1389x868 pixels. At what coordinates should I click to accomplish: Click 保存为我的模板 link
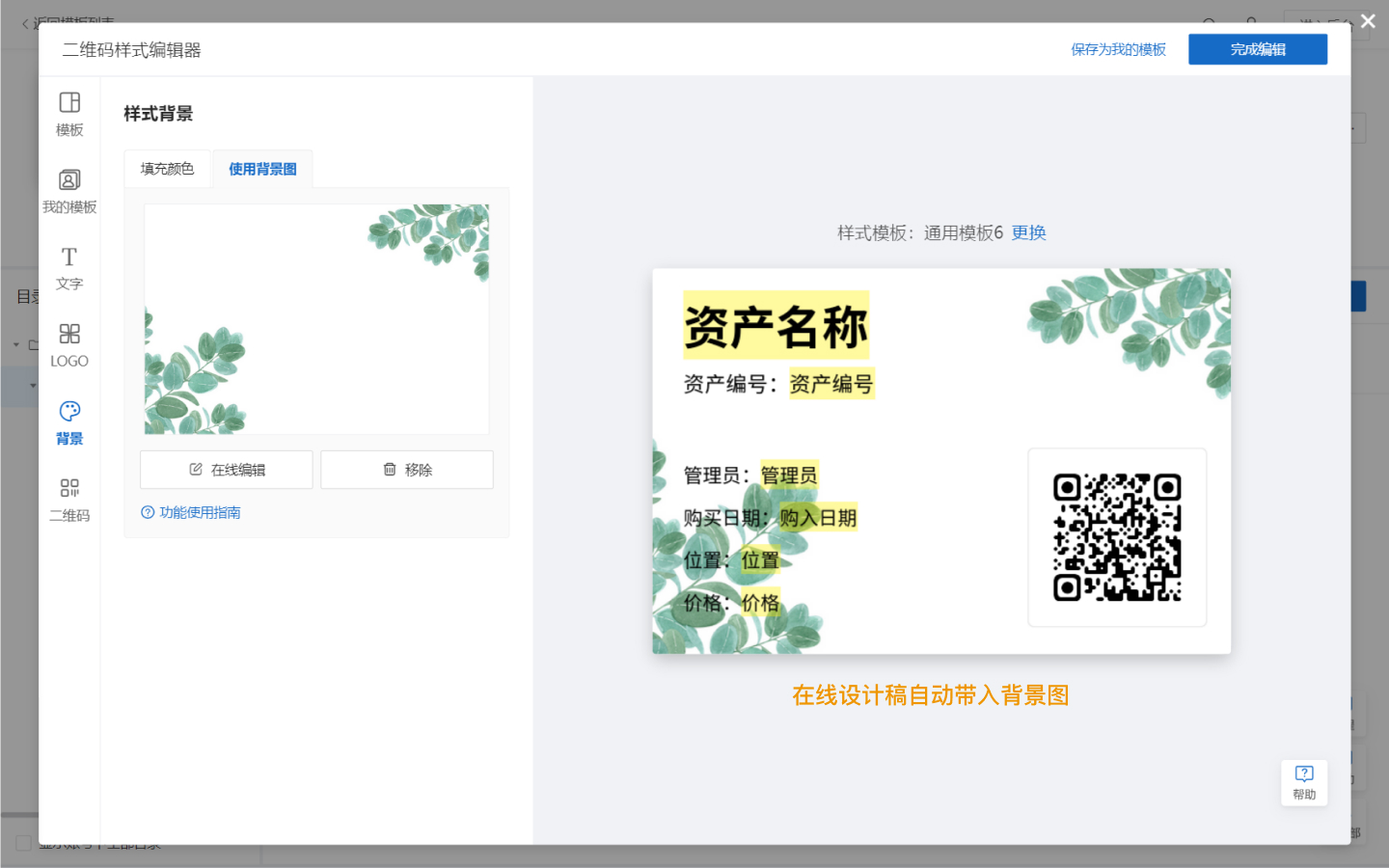tap(1118, 49)
